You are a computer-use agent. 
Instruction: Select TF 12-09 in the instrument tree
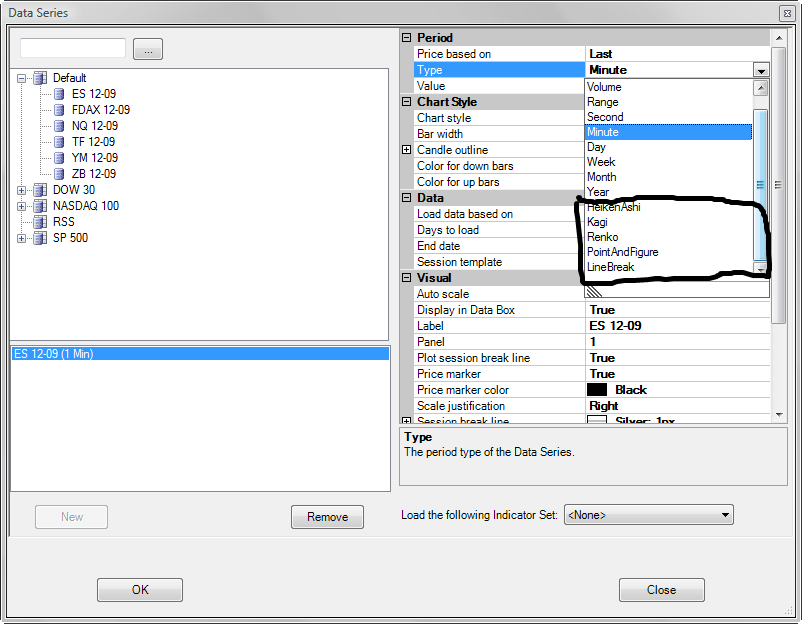[x=94, y=142]
